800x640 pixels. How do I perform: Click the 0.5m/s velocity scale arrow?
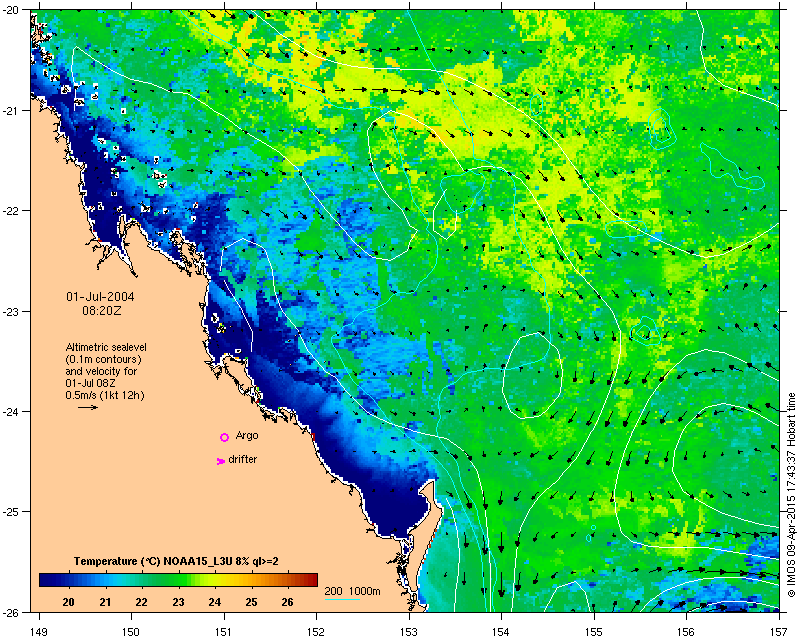pyautogui.click(x=88, y=407)
